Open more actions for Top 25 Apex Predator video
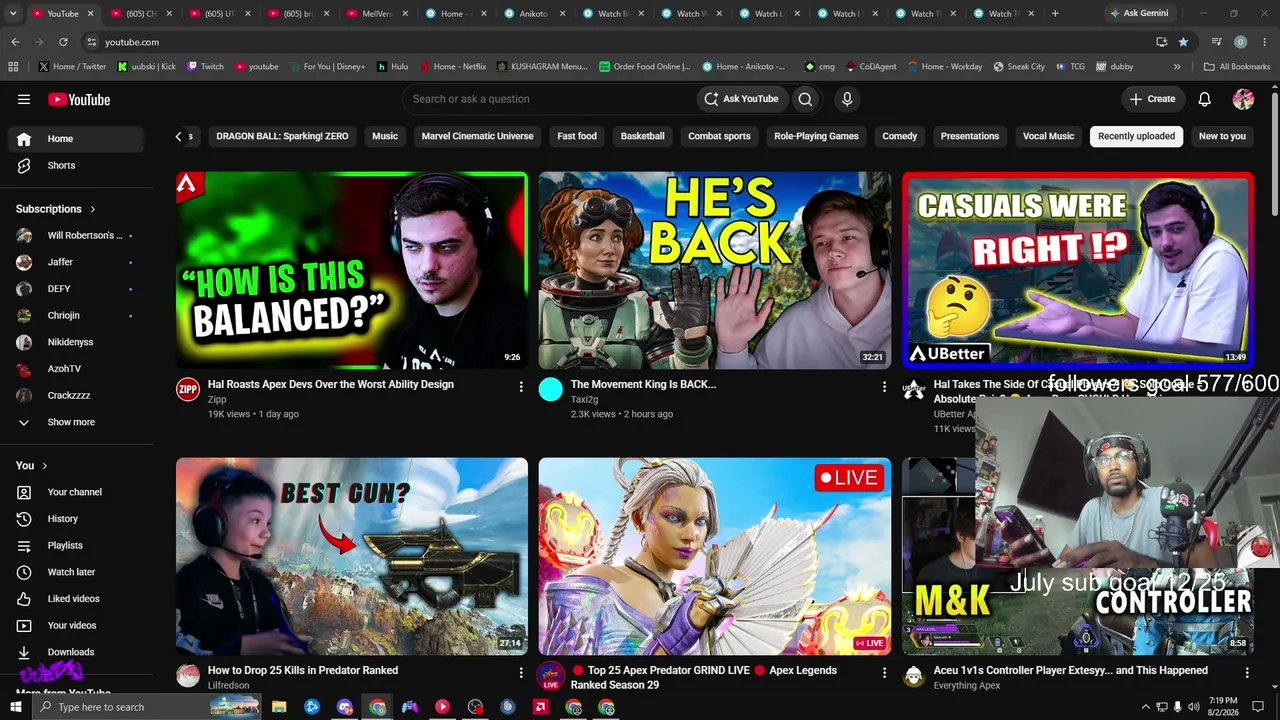The height and width of the screenshot is (720, 1280). [884, 672]
